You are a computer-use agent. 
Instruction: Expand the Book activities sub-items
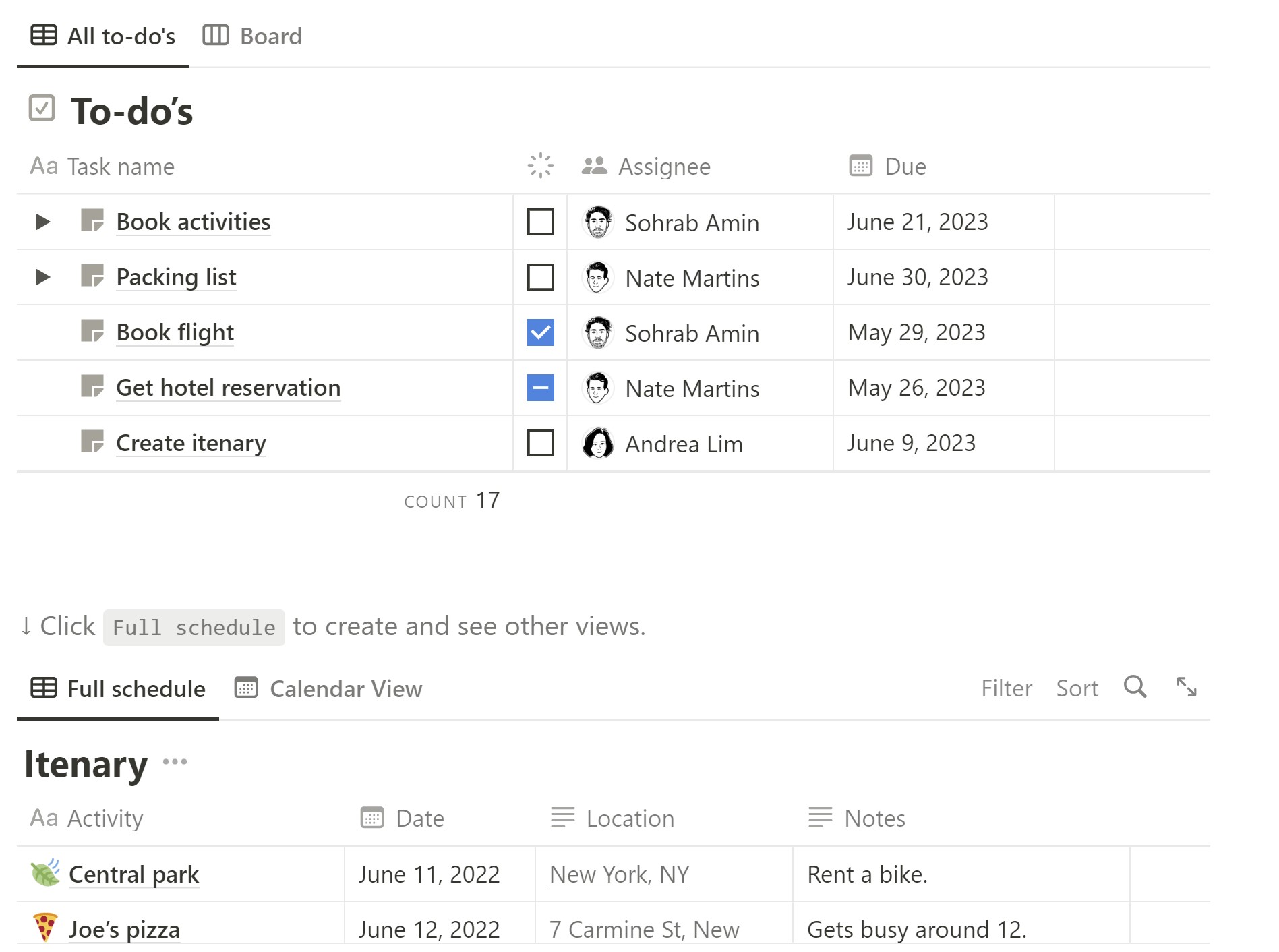click(x=42, y=222)
